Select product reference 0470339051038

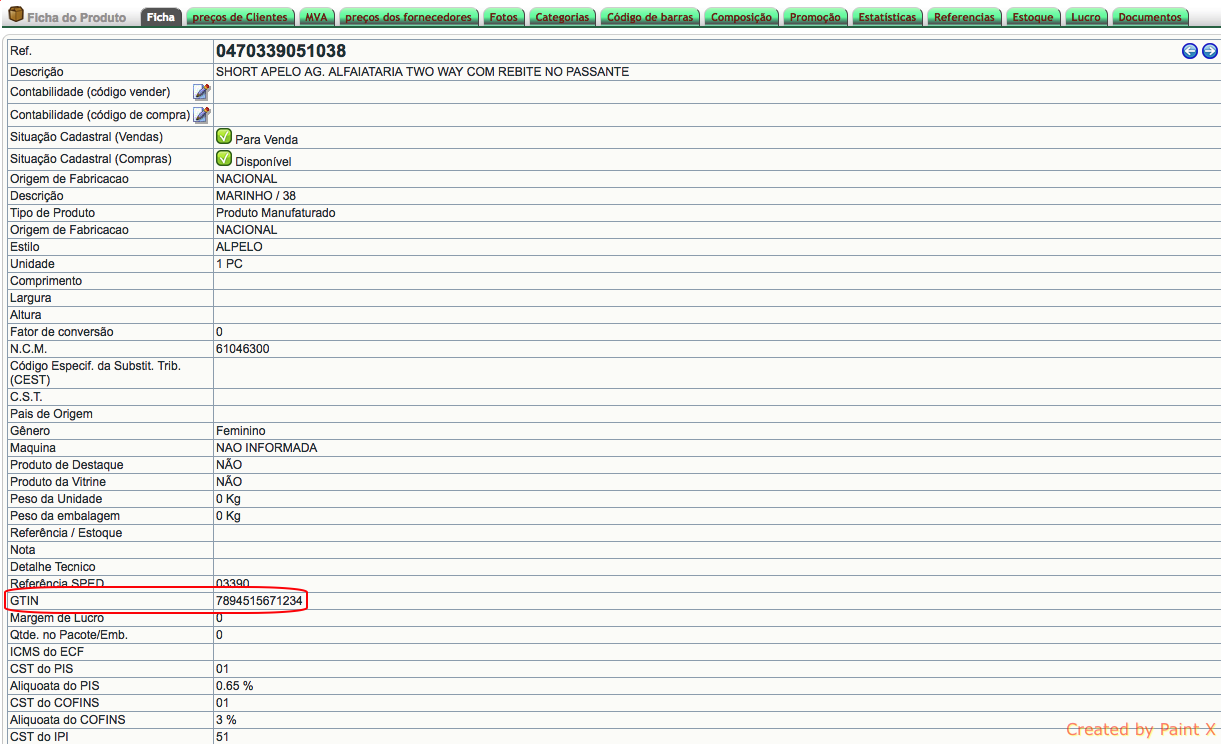click(282, 51)
